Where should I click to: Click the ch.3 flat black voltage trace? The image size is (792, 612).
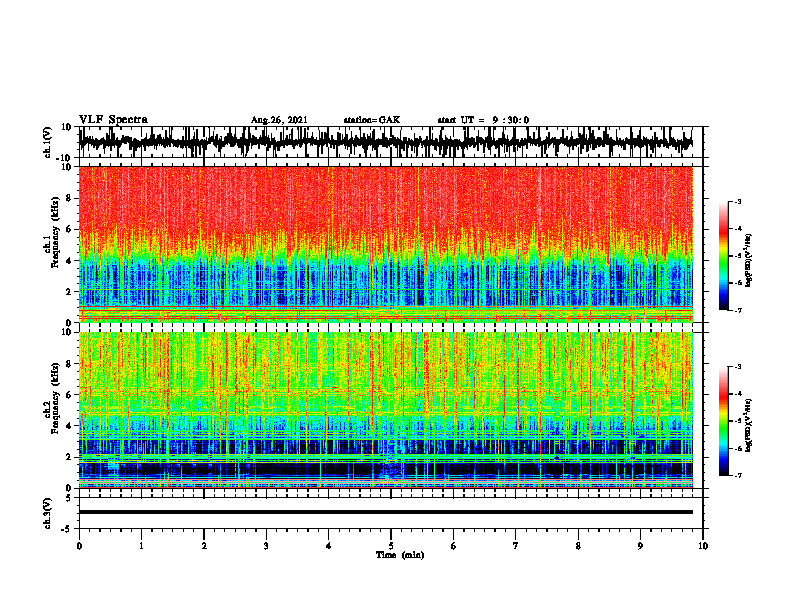(385, 512)
